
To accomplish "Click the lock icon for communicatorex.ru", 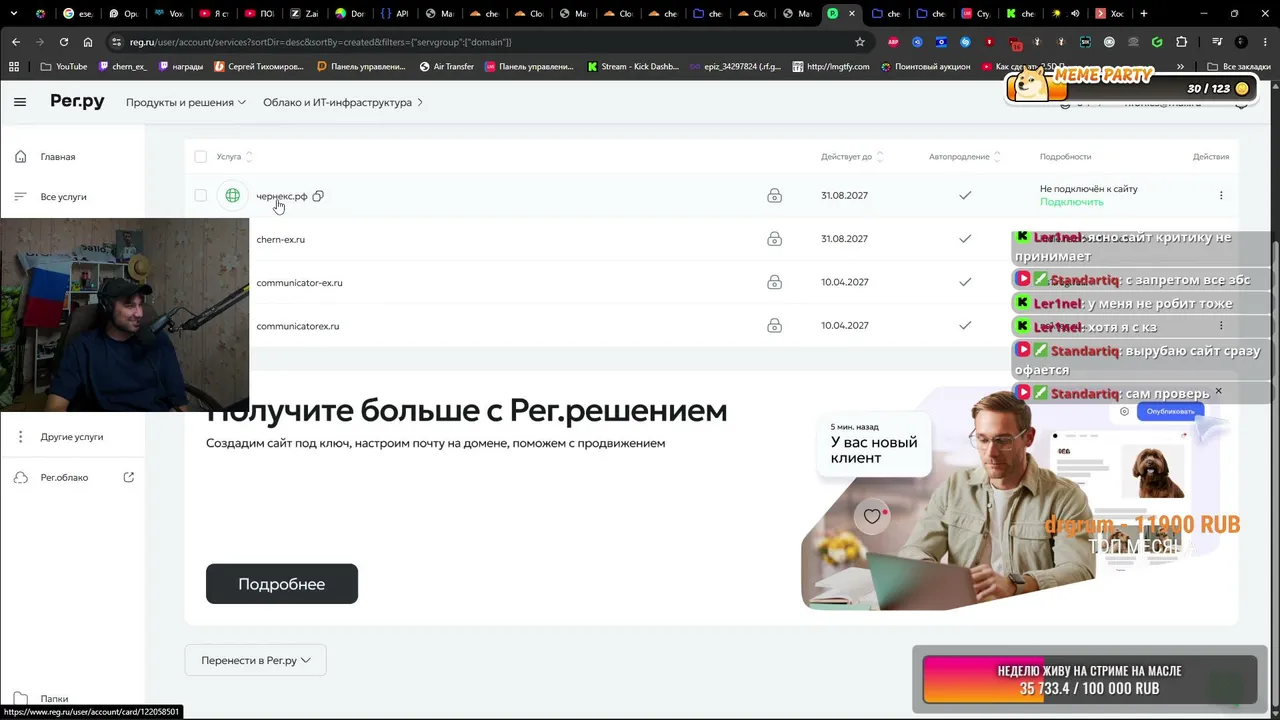I will click(774, 325).
